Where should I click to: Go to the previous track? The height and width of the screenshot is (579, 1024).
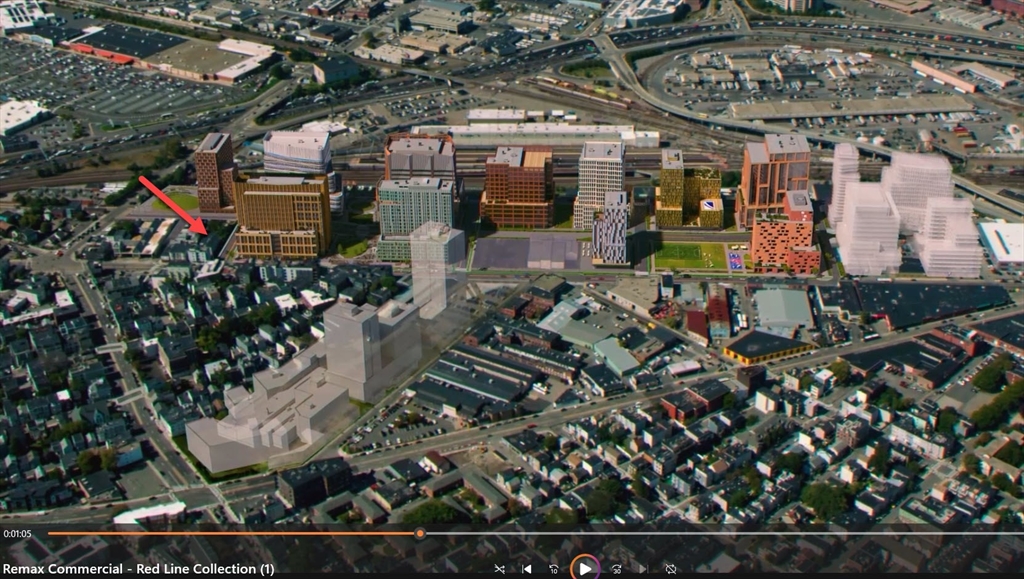[x=526, y=569]
